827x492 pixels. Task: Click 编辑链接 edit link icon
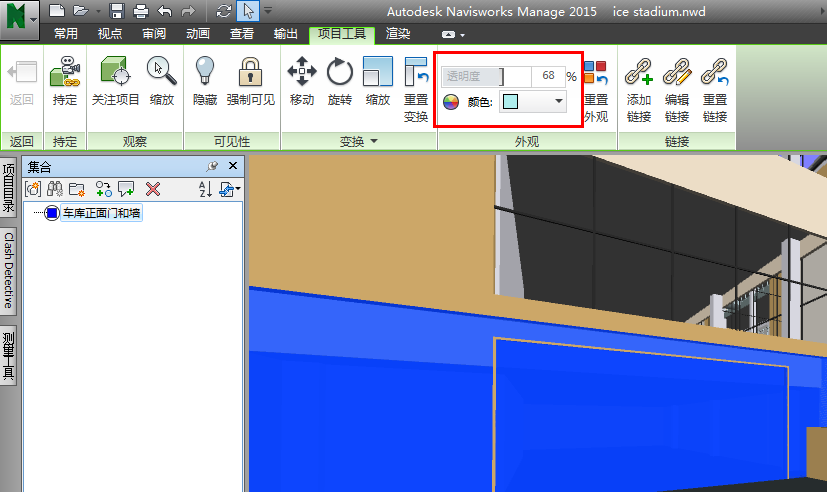point(677,72)
